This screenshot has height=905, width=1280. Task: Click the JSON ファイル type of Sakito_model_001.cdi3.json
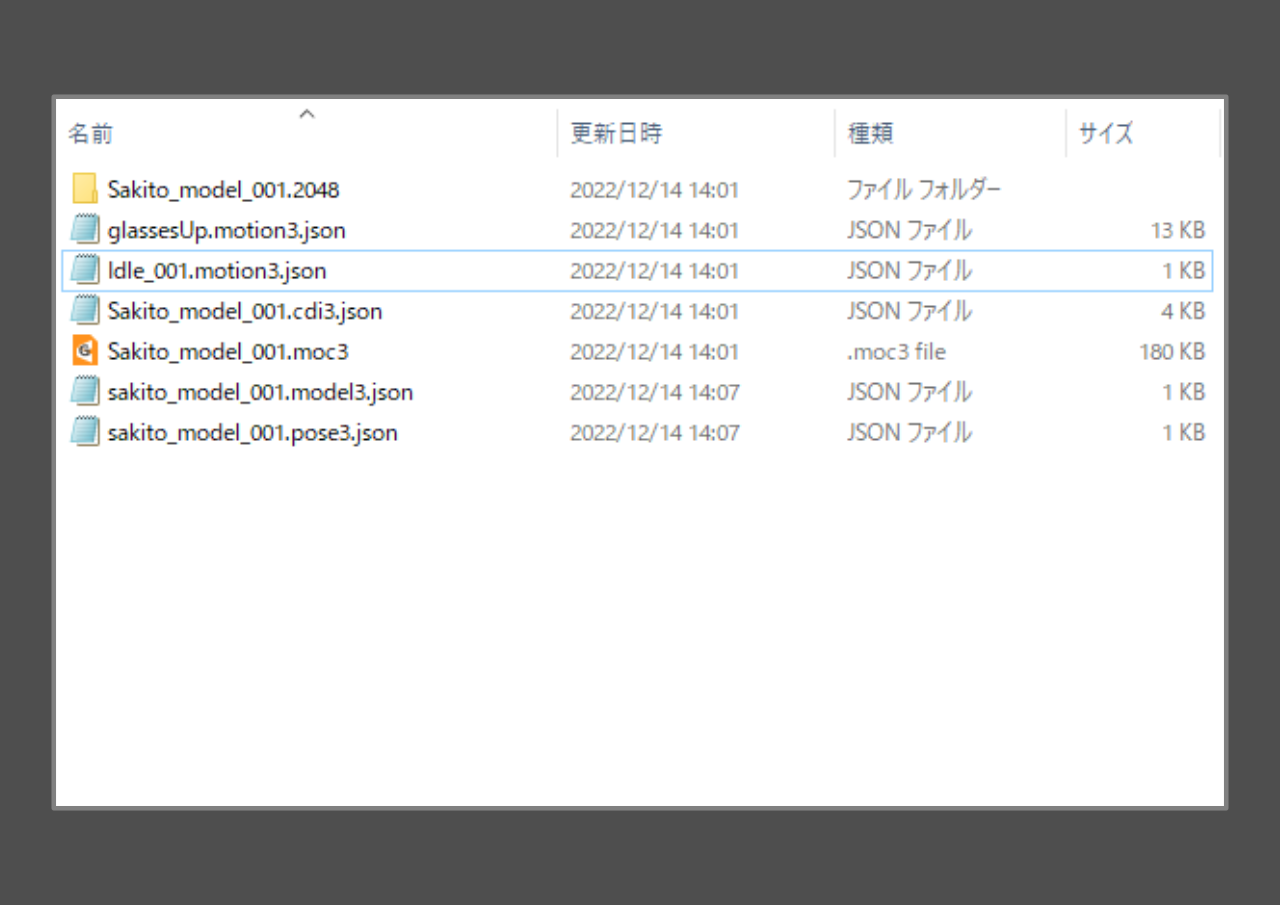pyautogui.click(x=909, y=311)
